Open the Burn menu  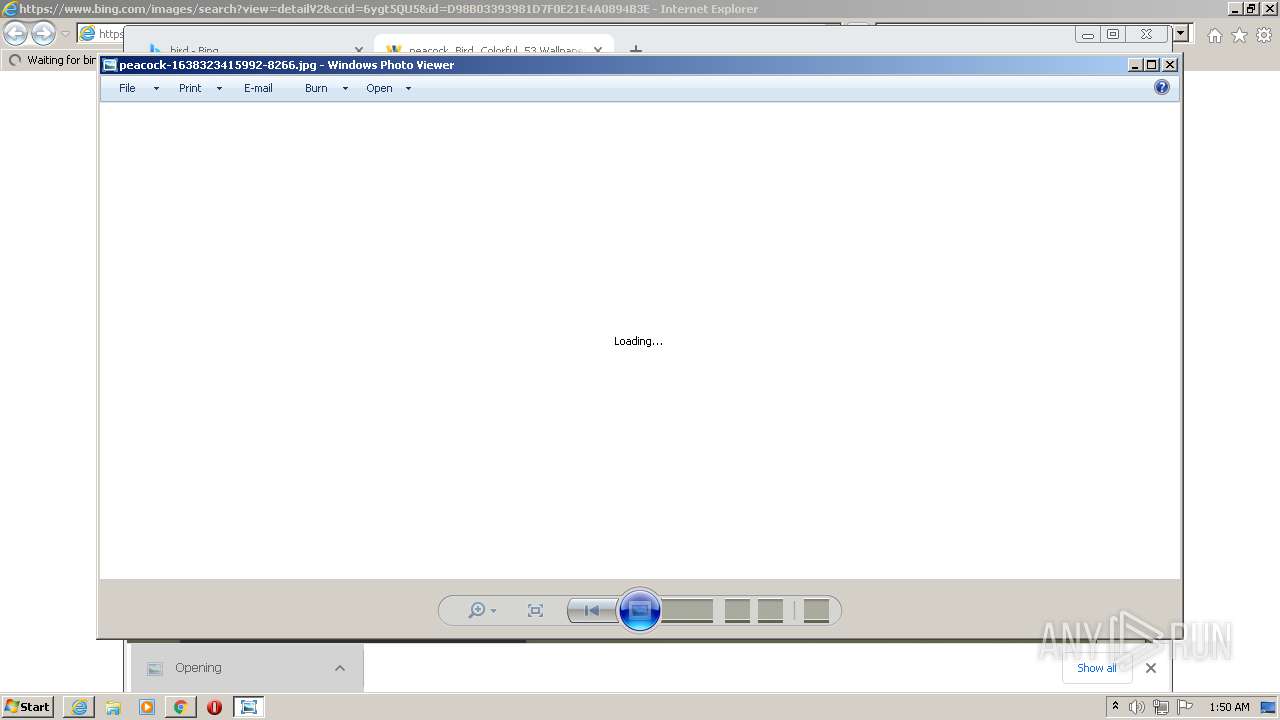316,88
